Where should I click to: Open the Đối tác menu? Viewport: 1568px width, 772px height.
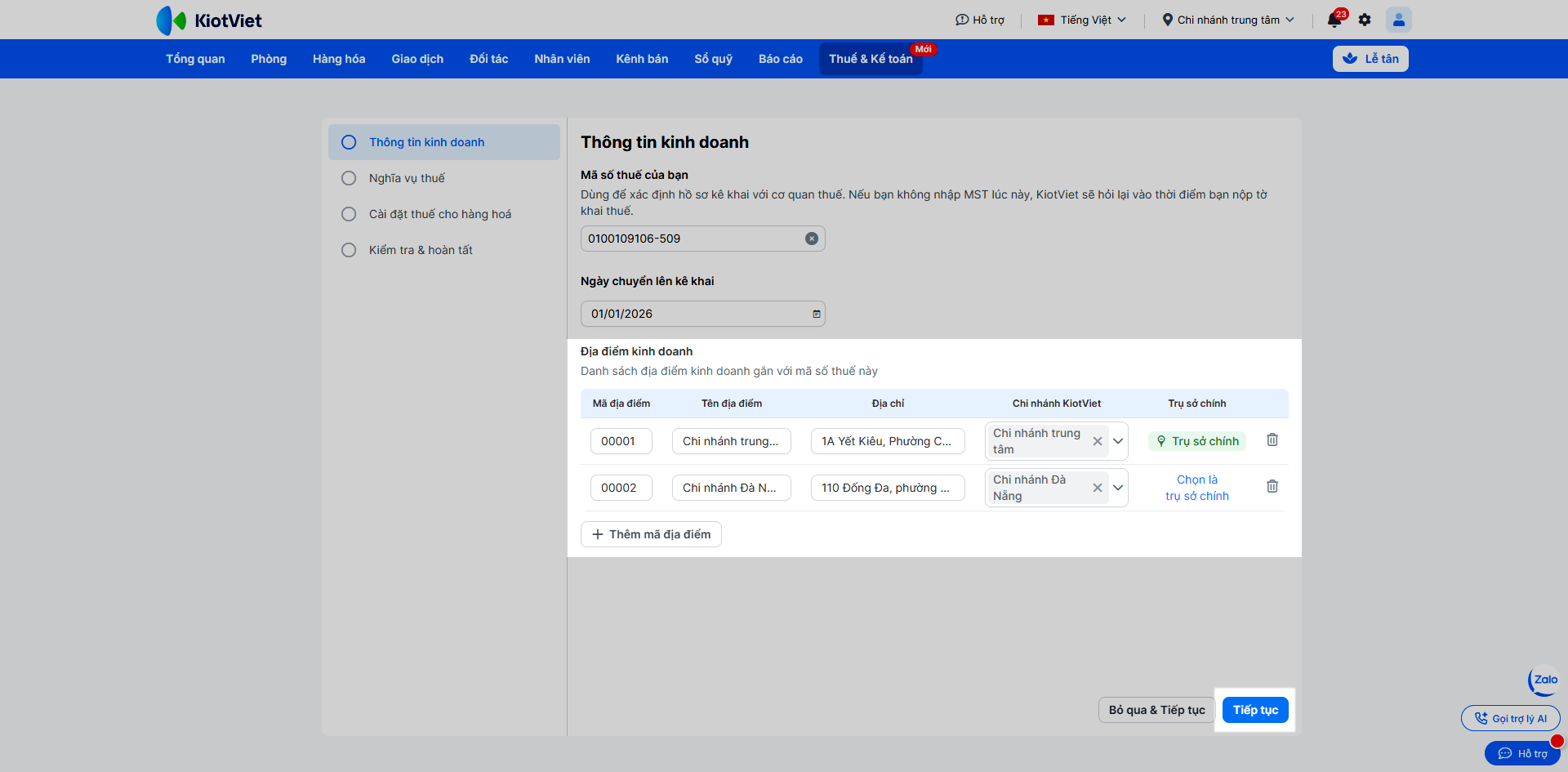pyautogui.click(x=489, y=59)
